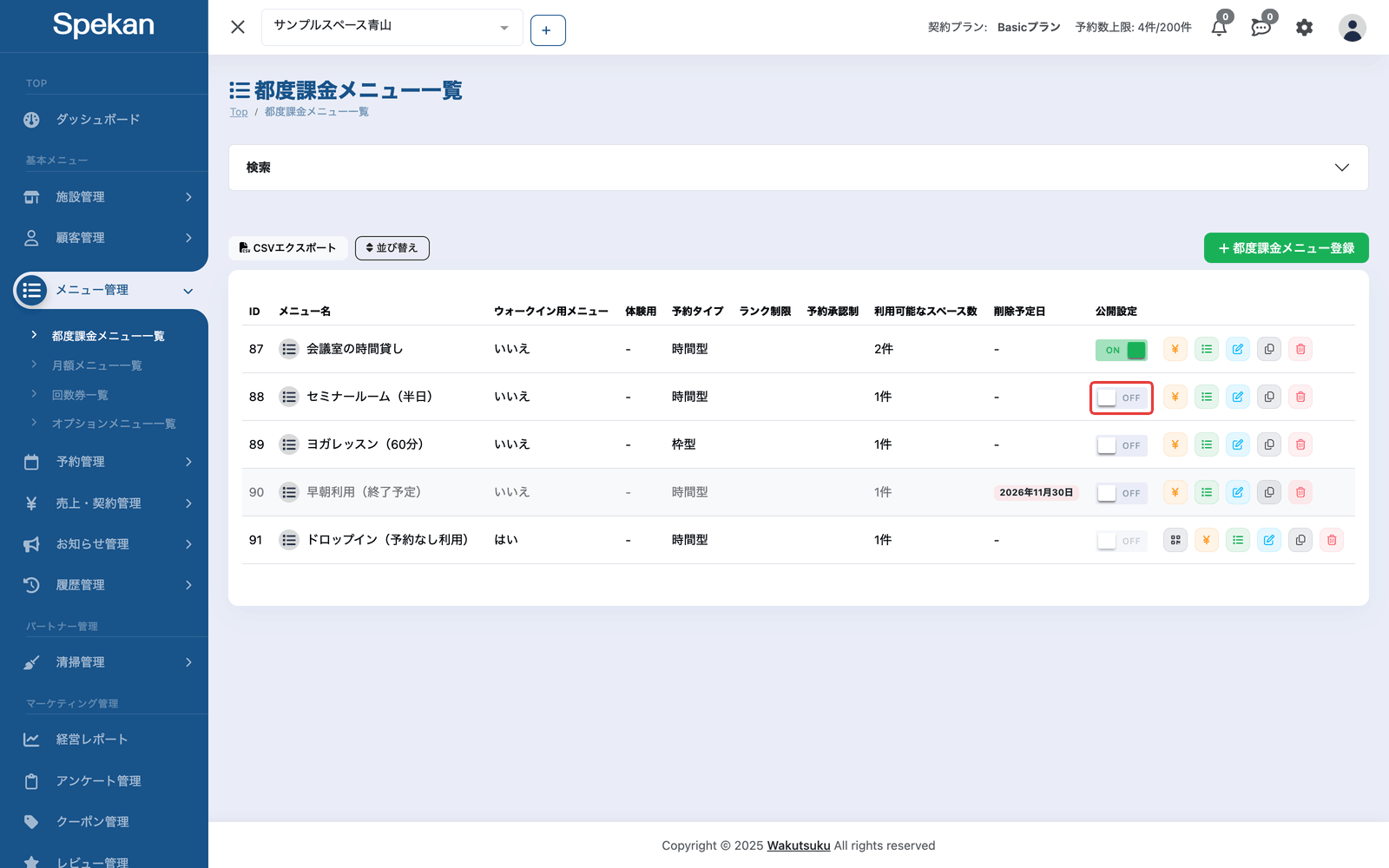Open 月額メニュー一覧 submenu item
Image resolution: width=1389 pixels, height=868 pixels.
click(x=96, y=365)
